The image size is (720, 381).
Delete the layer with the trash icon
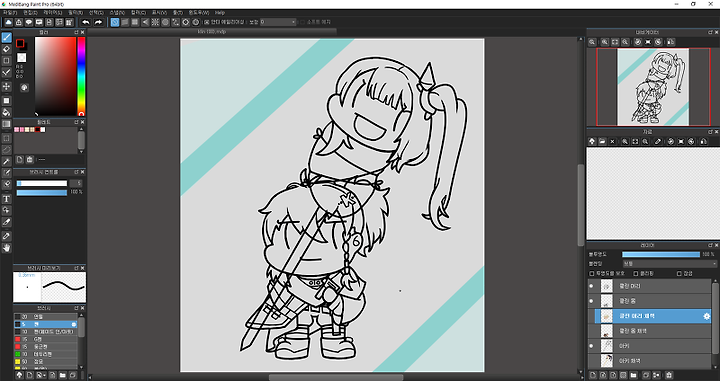[669, 375]
